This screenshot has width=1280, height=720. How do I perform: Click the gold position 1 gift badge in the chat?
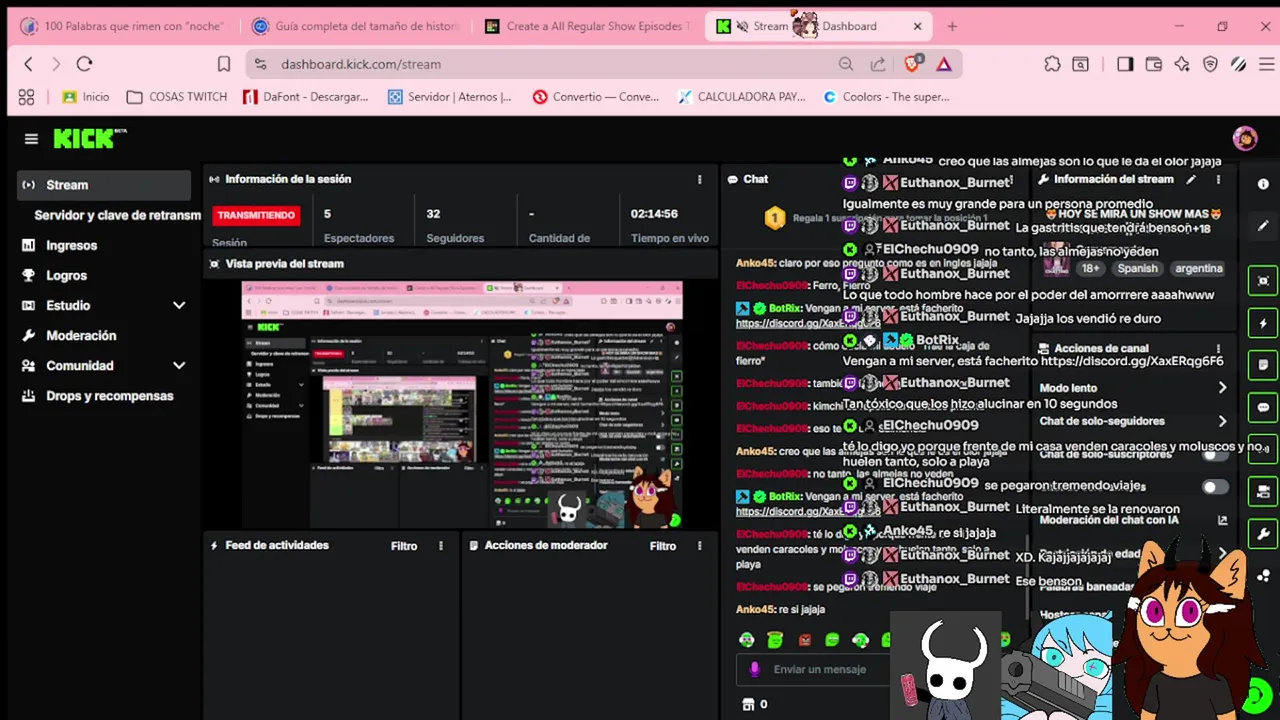[x=774, y=217]
